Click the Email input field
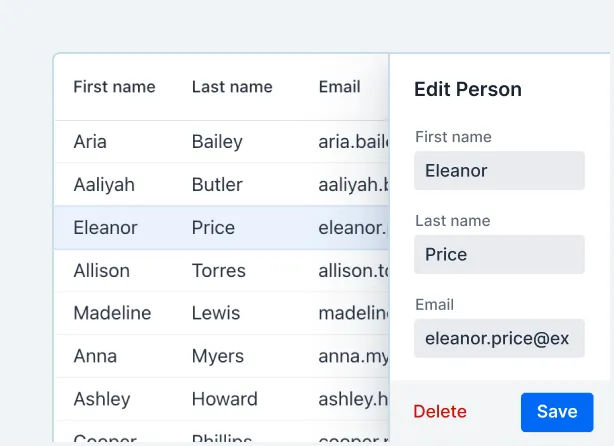The width and height of the screenshot is (614, 446). coord(499,339)
